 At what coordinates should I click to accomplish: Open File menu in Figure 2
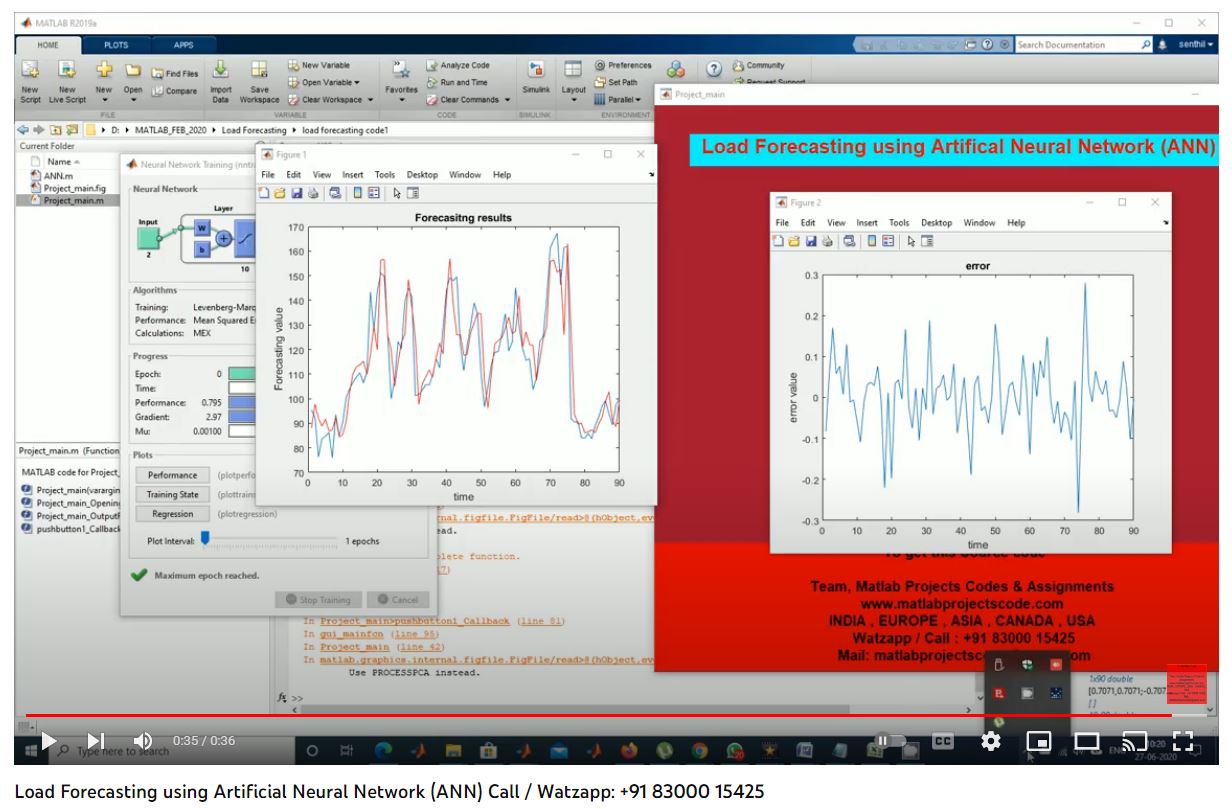(782, 223)
